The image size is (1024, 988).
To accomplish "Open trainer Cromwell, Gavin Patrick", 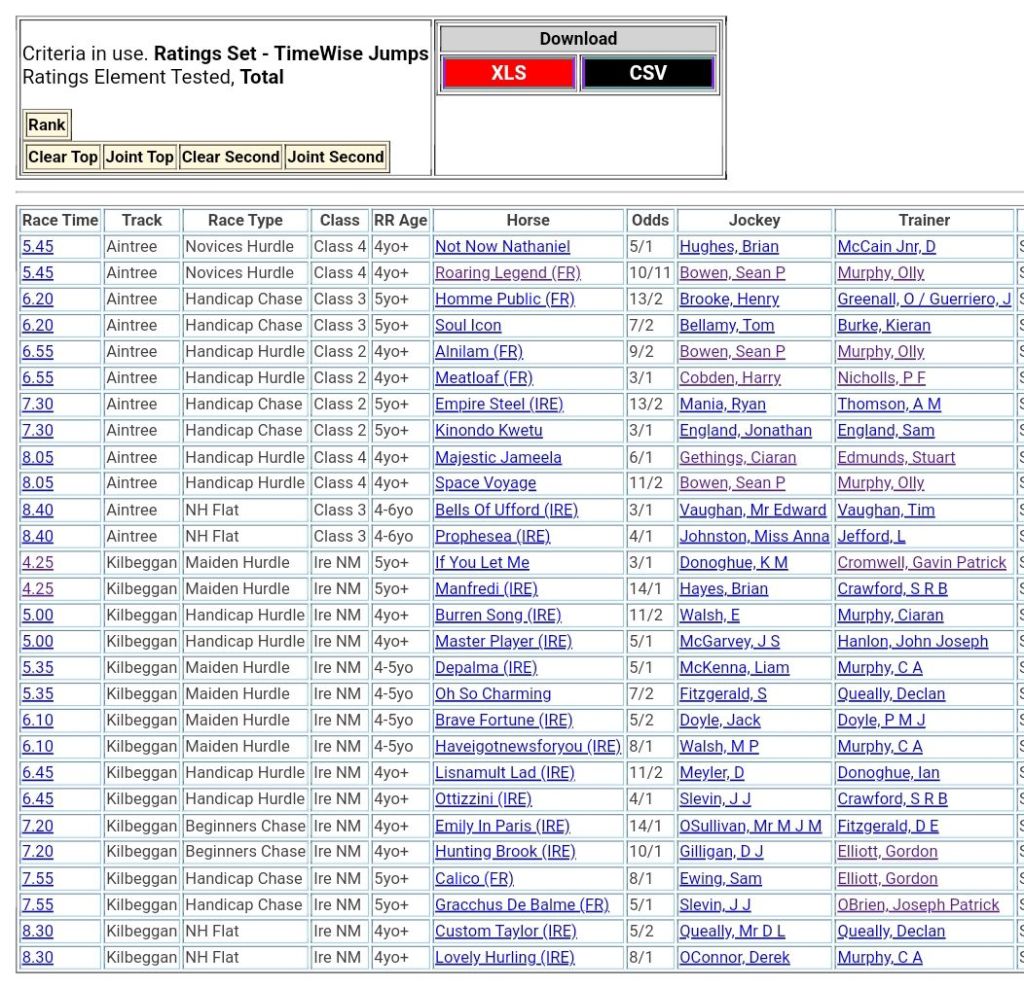I will [x=921, y=562].
